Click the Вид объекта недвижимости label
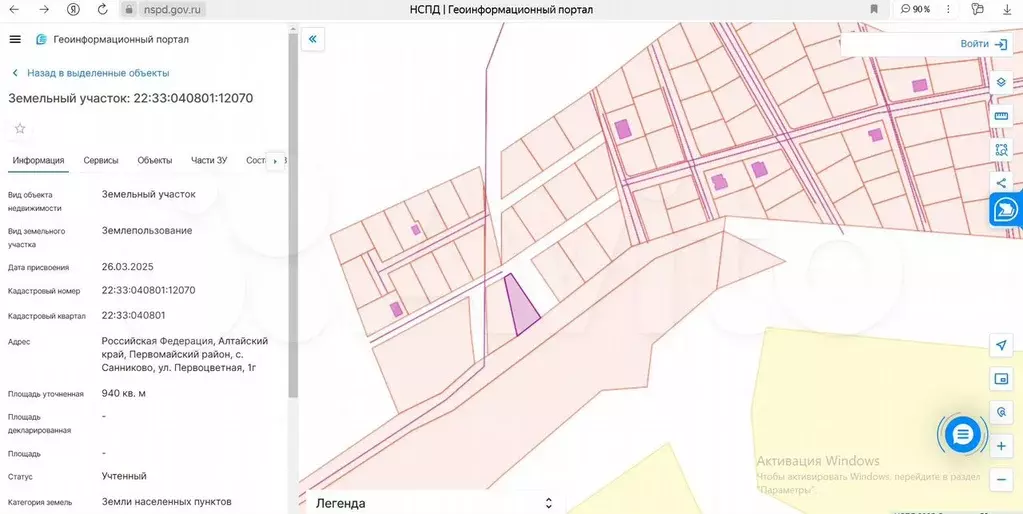The width and height of the screenshot is (1023, 514). click(35, 202)
